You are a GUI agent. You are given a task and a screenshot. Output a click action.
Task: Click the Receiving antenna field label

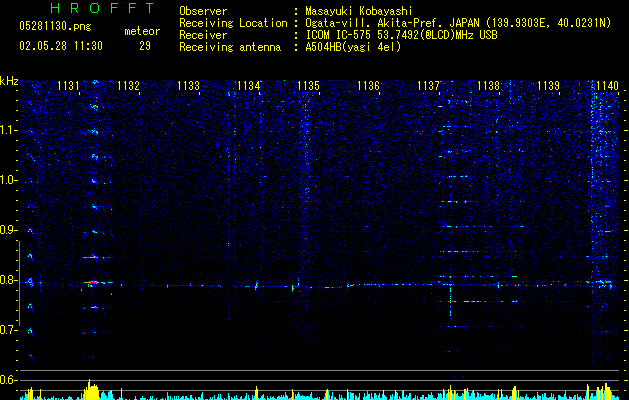[230, 47]
